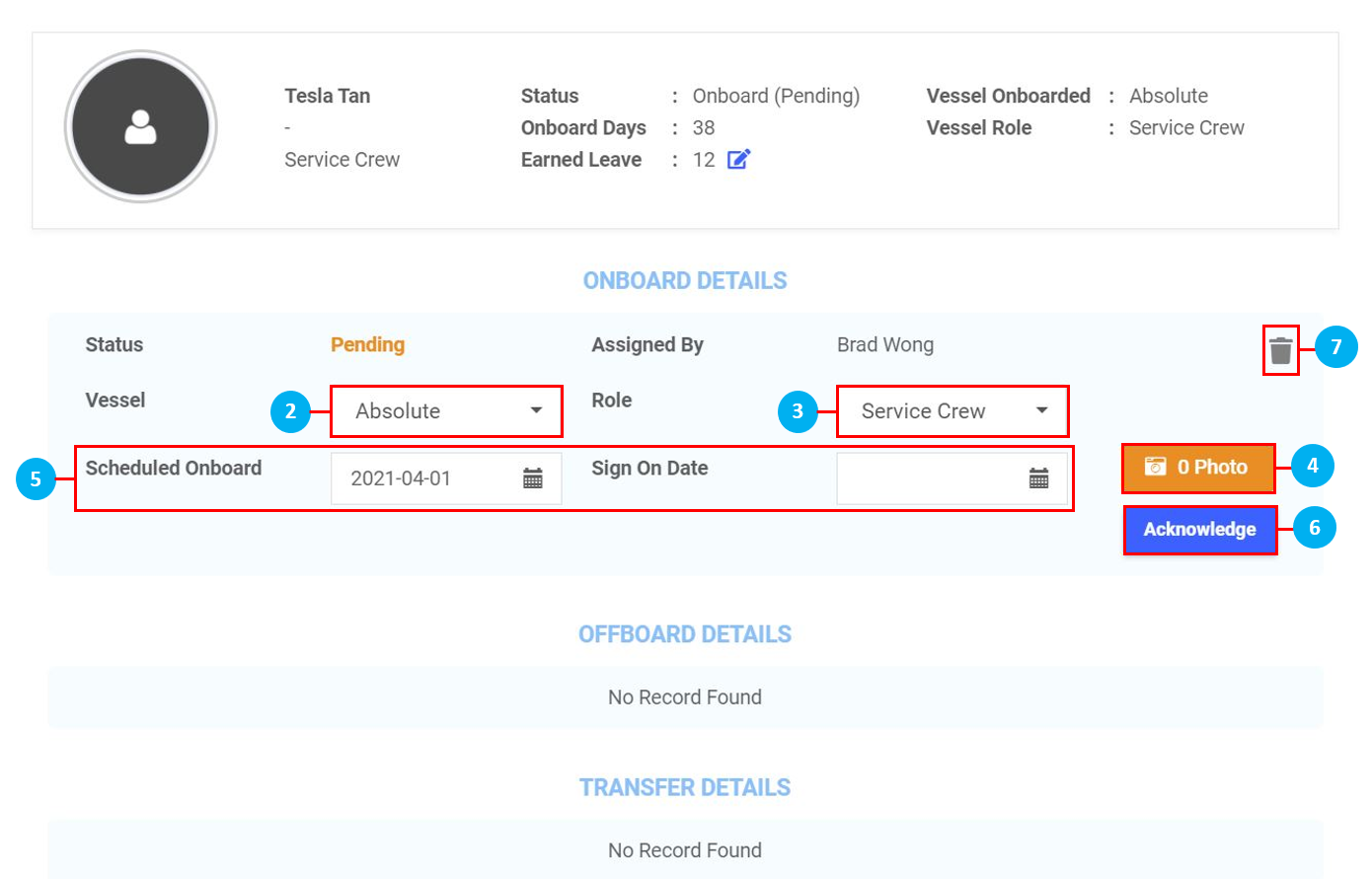Click the orange Pending status text
Screen dimensions: 1372x879
coord(367,344)
